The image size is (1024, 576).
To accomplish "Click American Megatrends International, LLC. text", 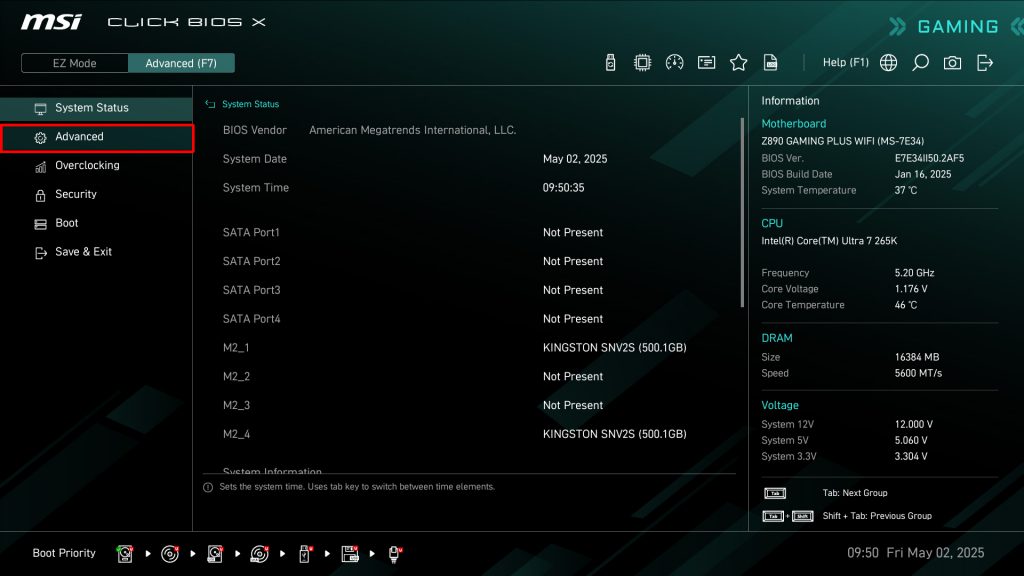I will (x=413, y=130).
